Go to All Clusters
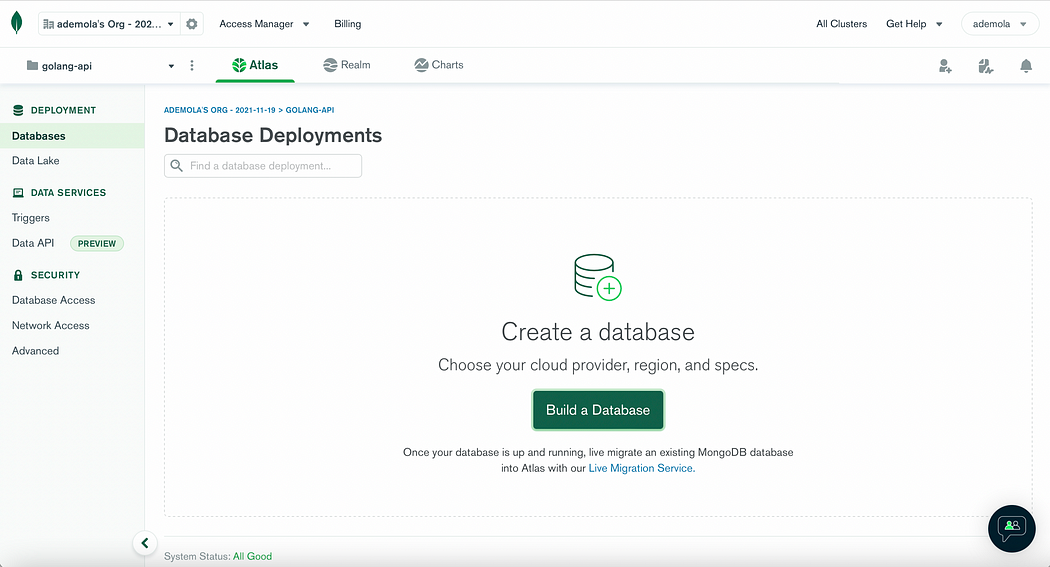 tap(841, 24)
